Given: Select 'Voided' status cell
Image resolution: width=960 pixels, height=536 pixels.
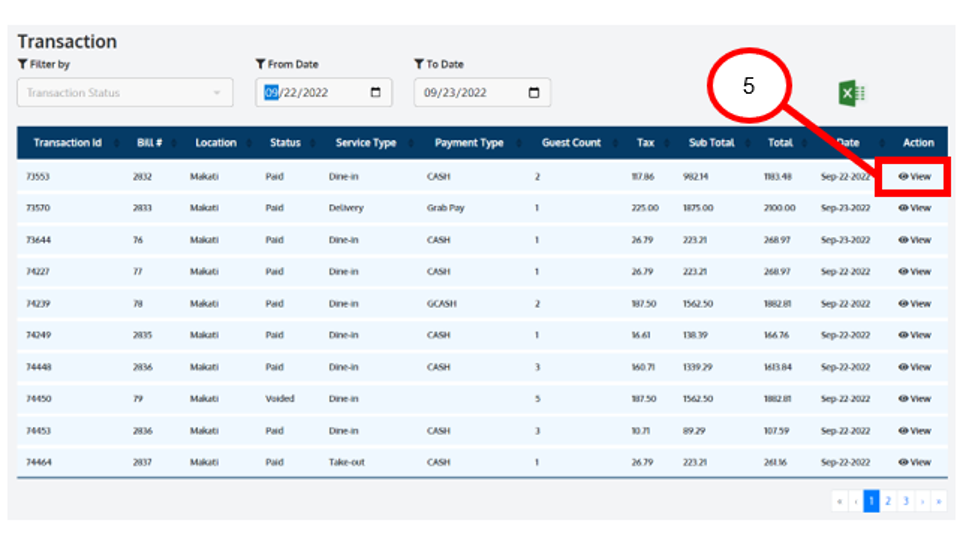Looking at the screenshot, I should pyautogui.click(x=280, y=398).
